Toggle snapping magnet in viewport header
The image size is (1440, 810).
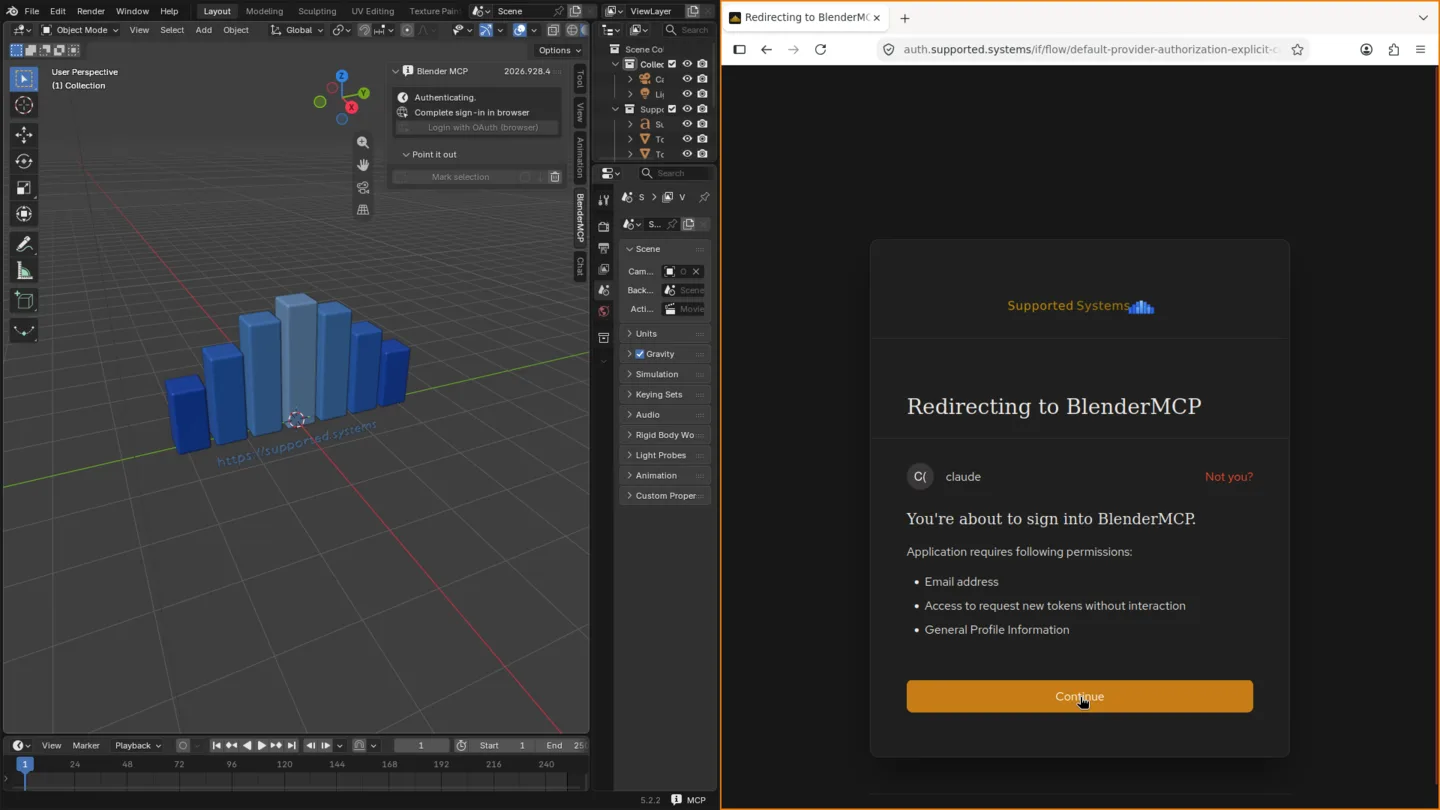point(364,30)
